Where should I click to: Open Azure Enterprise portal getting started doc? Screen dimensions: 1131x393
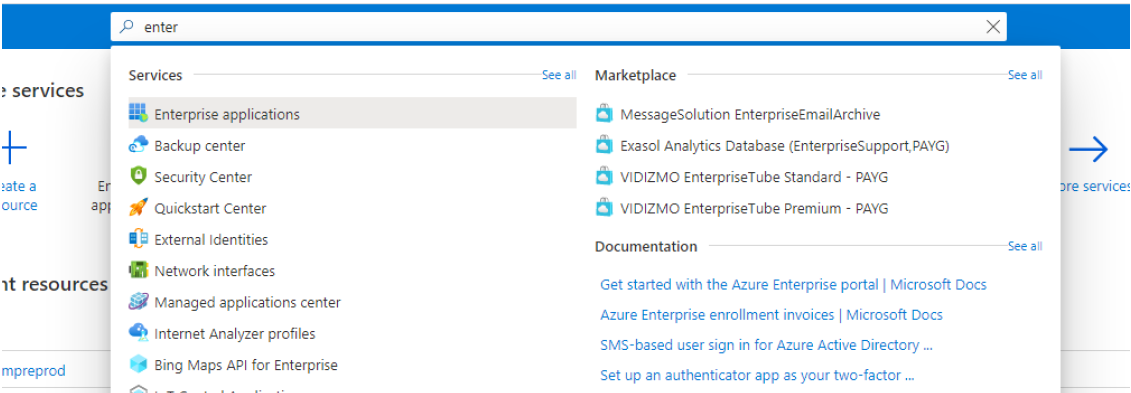pos(793,284)
